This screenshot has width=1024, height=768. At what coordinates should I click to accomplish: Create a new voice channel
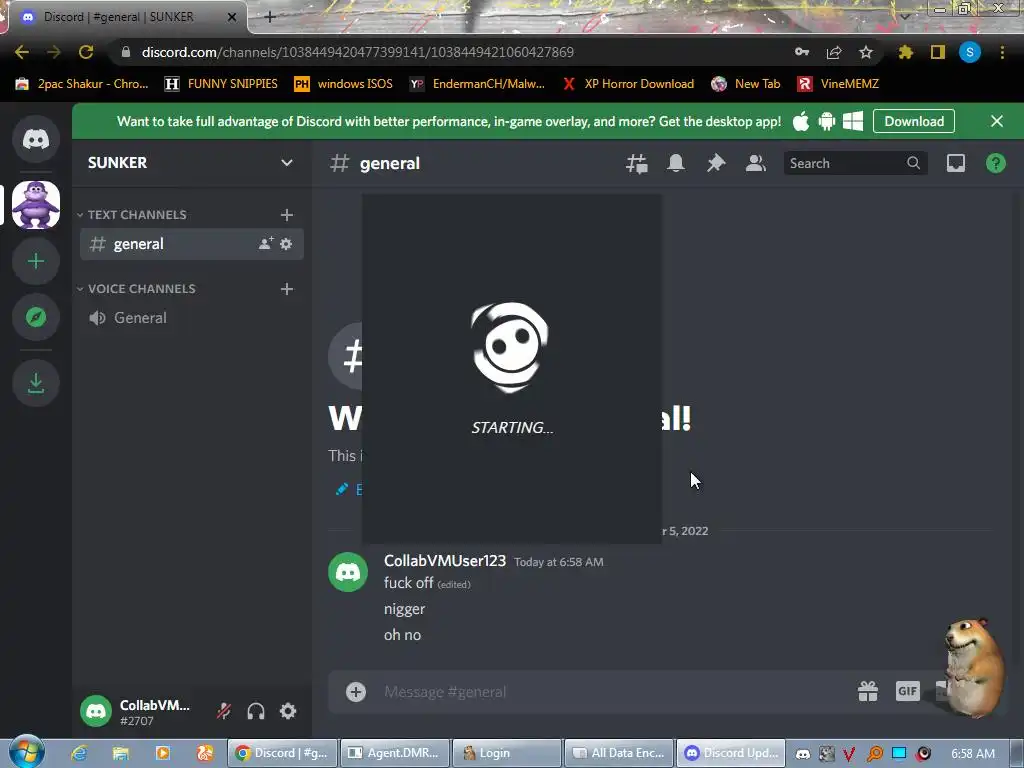287,289
